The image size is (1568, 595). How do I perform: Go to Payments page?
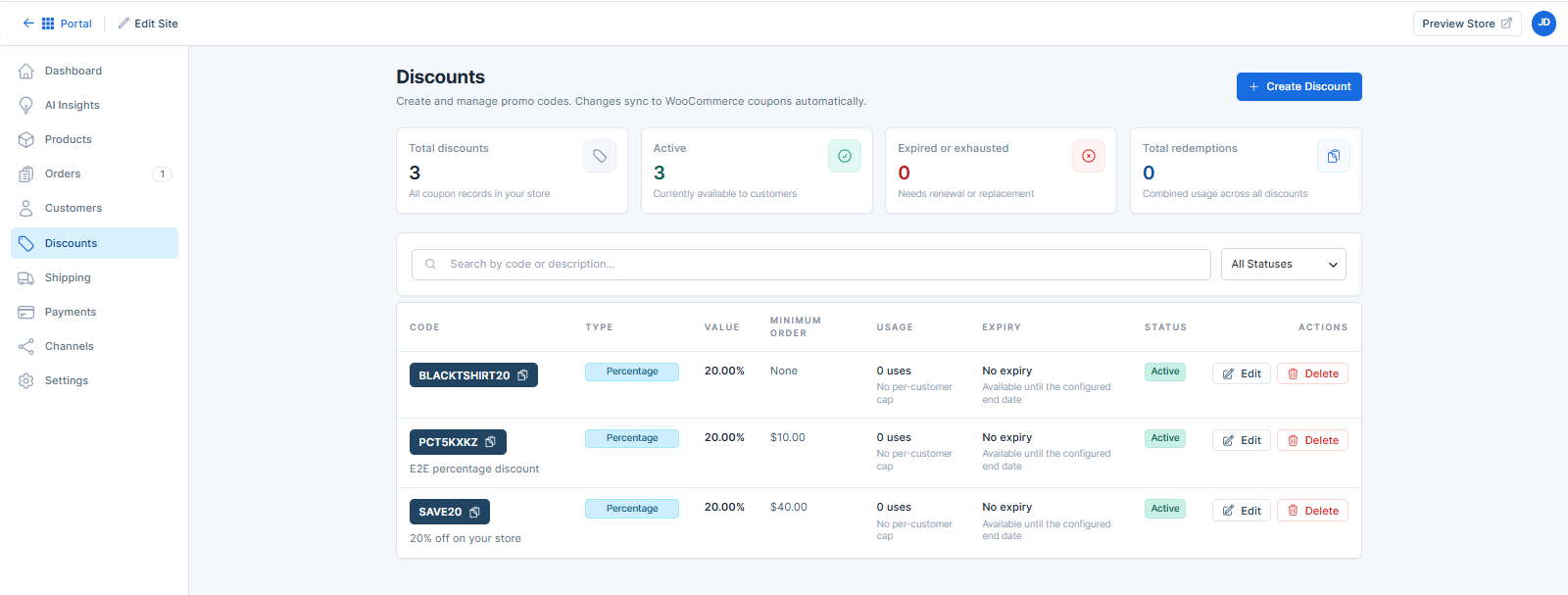(x=94, y=312)
